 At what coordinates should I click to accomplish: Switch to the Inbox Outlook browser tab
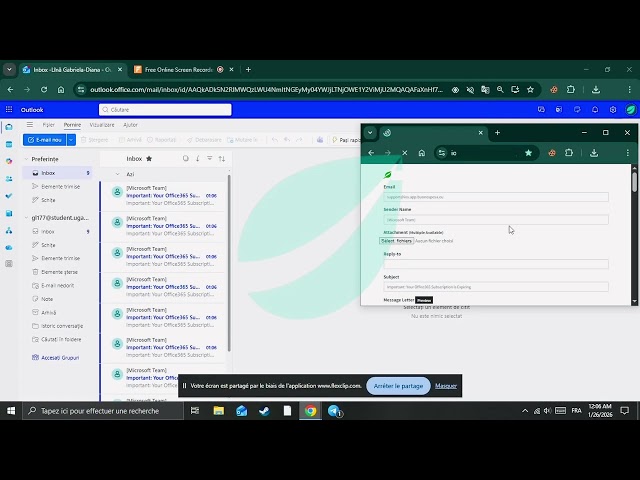pyautogui.click(x=72, y=69)
